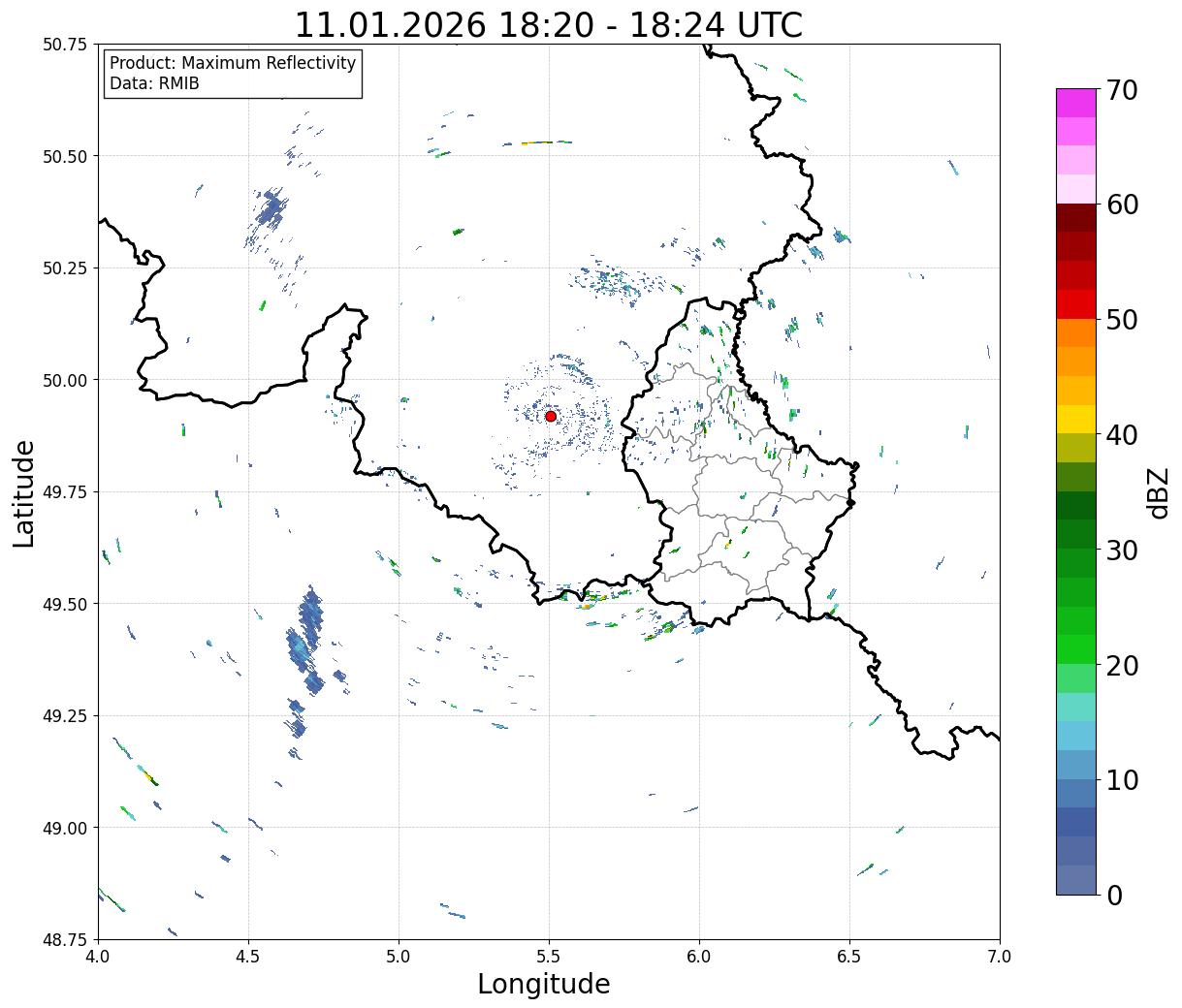
Task: Click the 48.75 latitude tick label
Action: (x=64, y=940)
